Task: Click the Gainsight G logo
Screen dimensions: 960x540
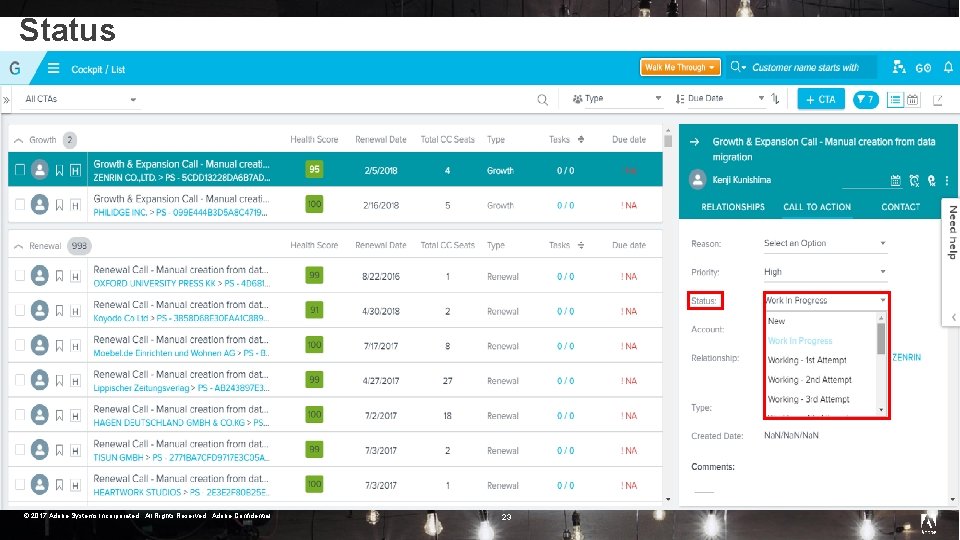Action: point(15,68)
